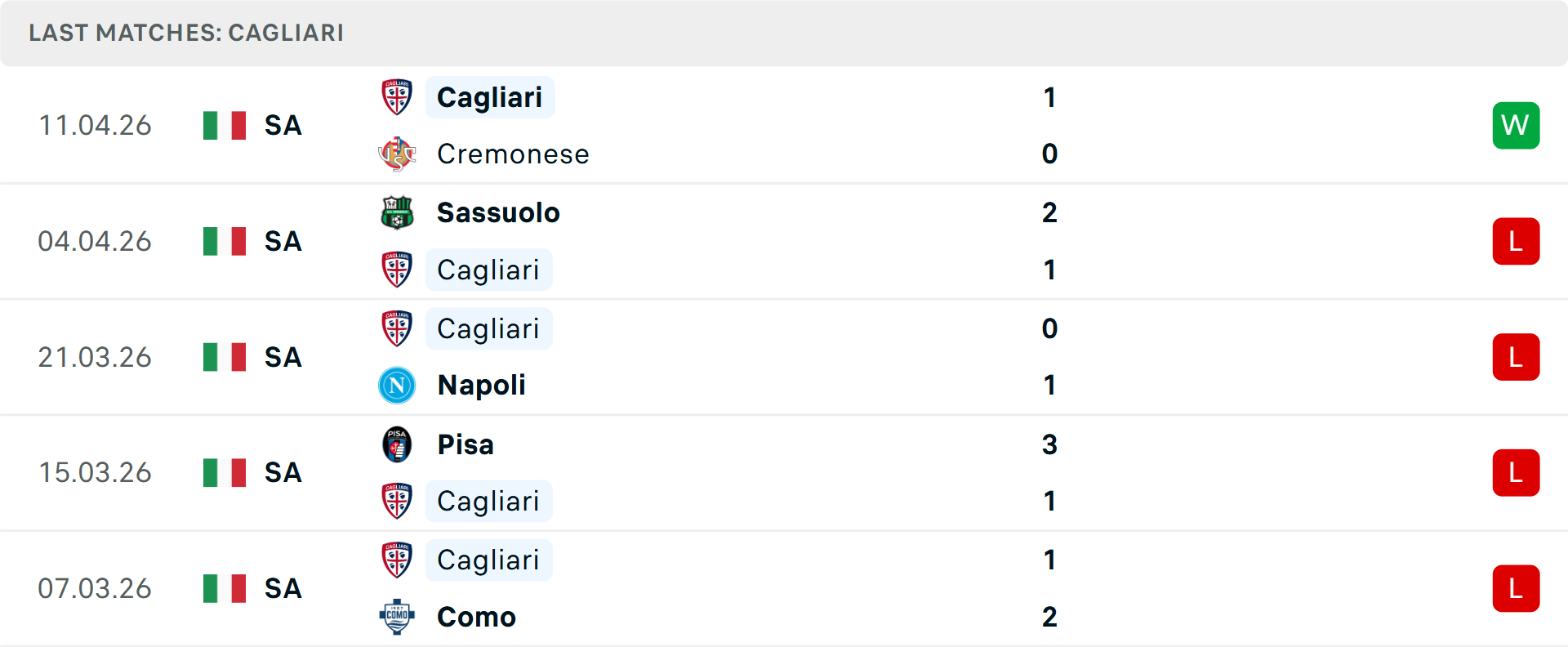Image resolution: width=1568 pixels, height=647 pixels.
Task: Open the Cremonese team link
Action: coord(513,154)
